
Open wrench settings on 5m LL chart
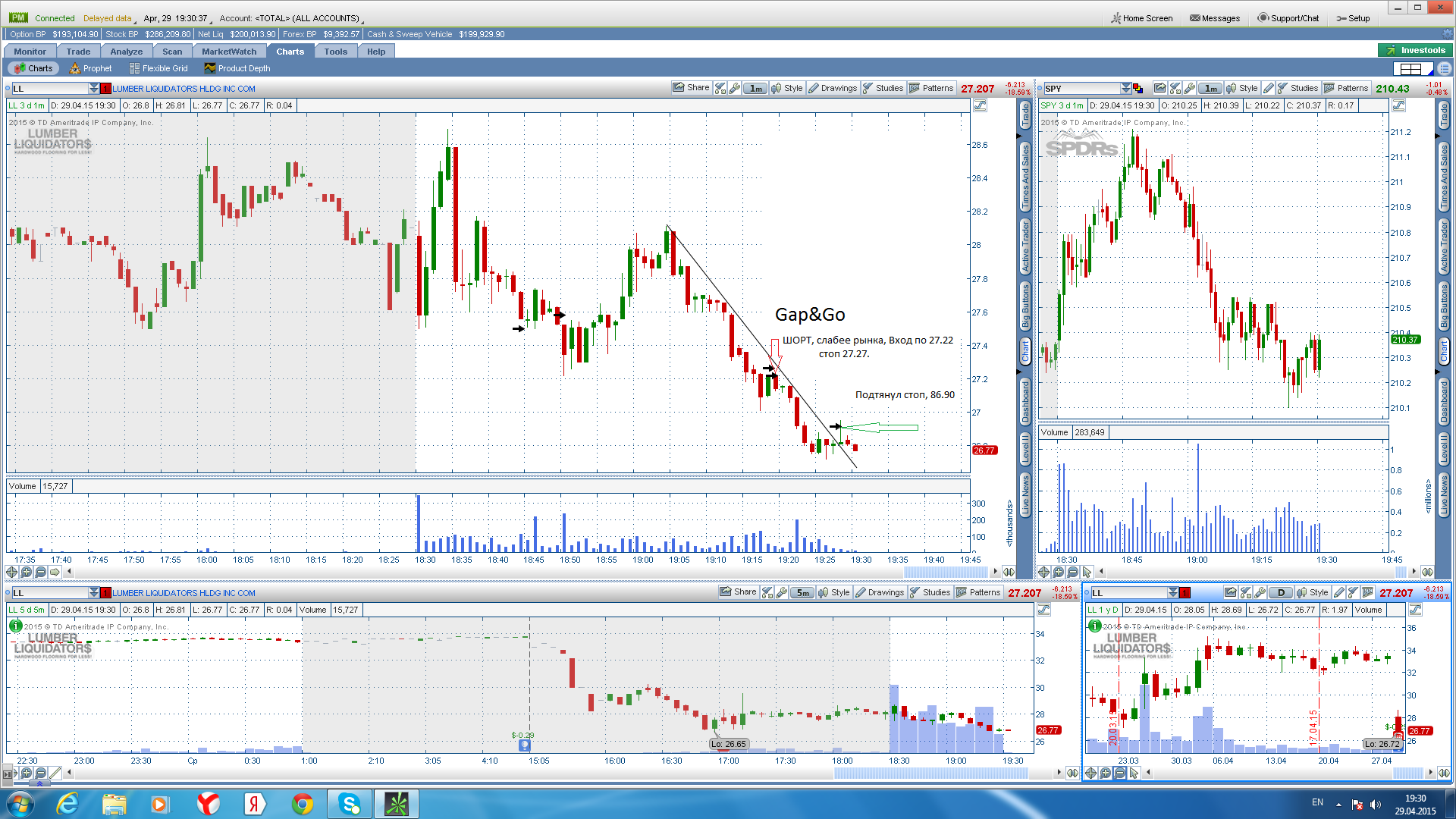[781, 592]
